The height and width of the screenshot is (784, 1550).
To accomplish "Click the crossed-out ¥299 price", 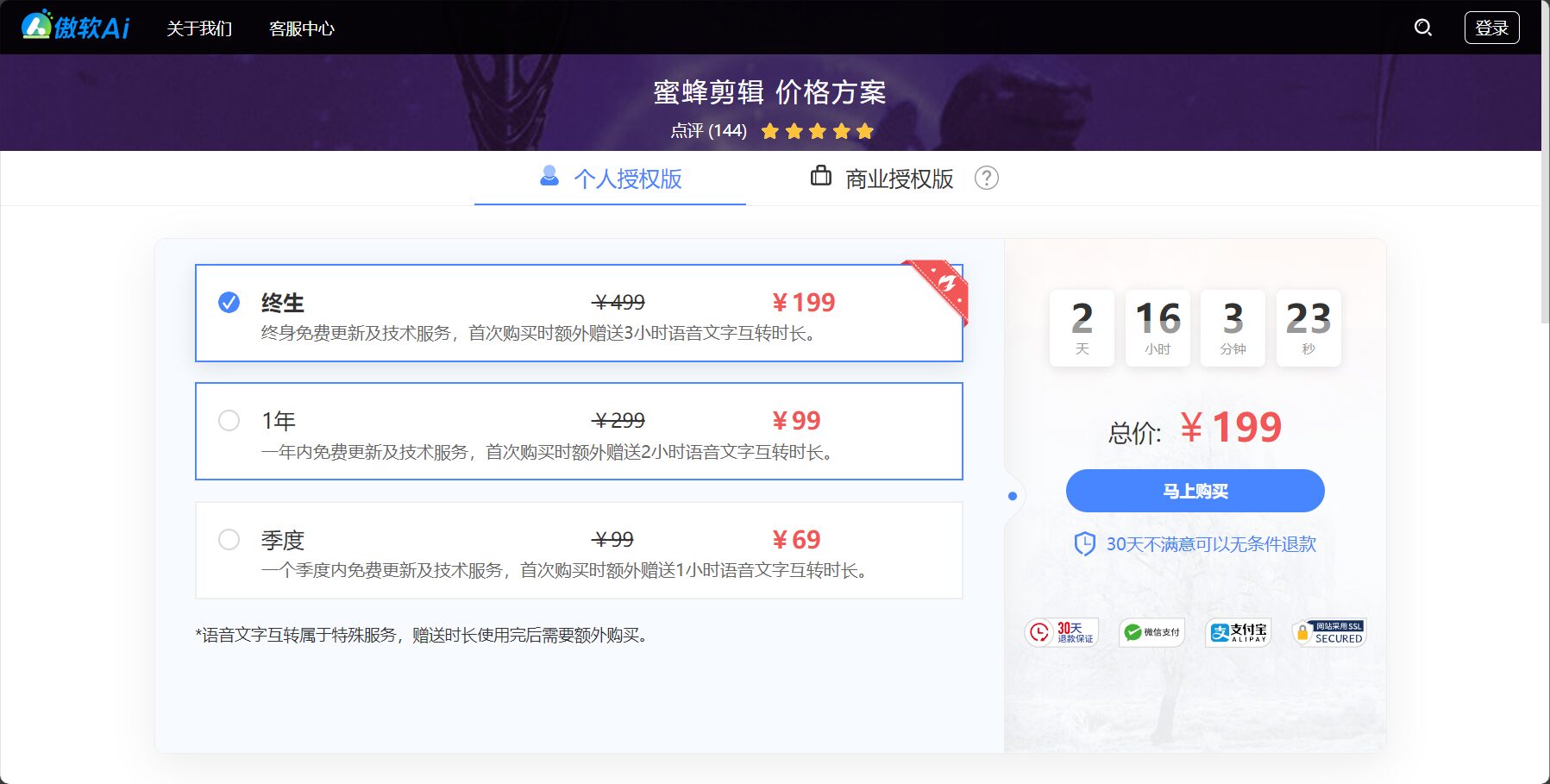I will (618, 421).
